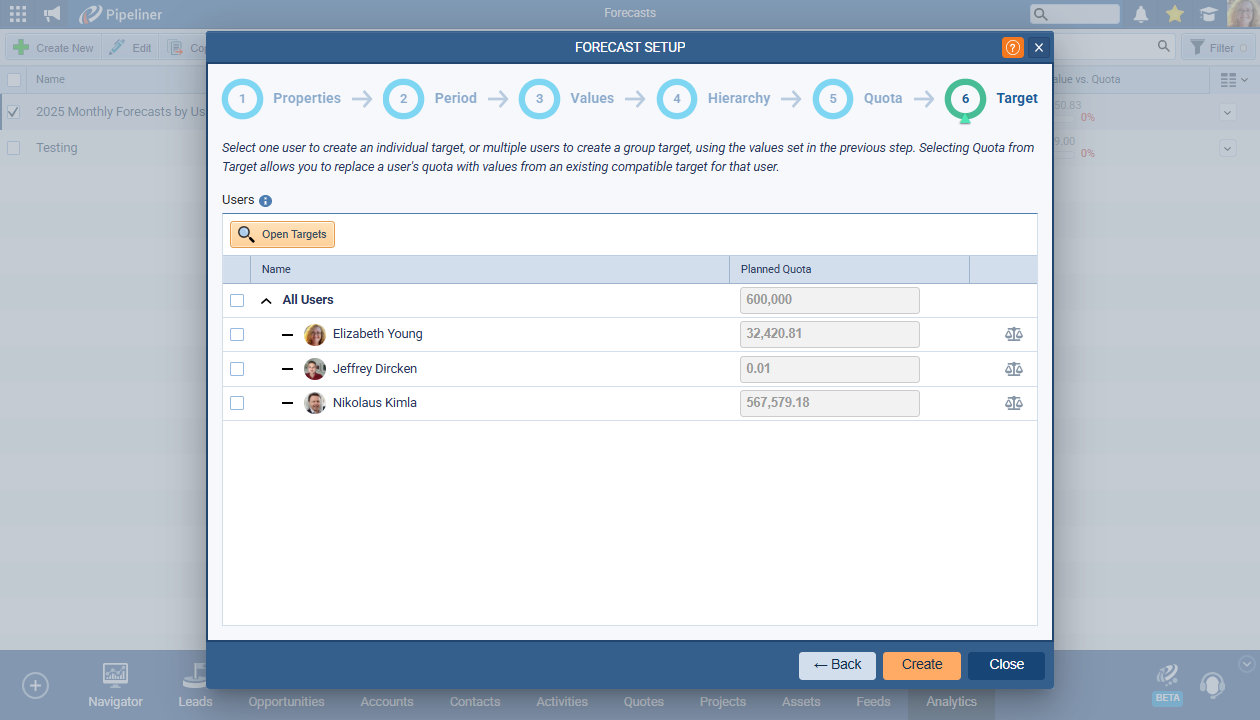Click the balance scale icon for Elizabeth Young

1013,335
